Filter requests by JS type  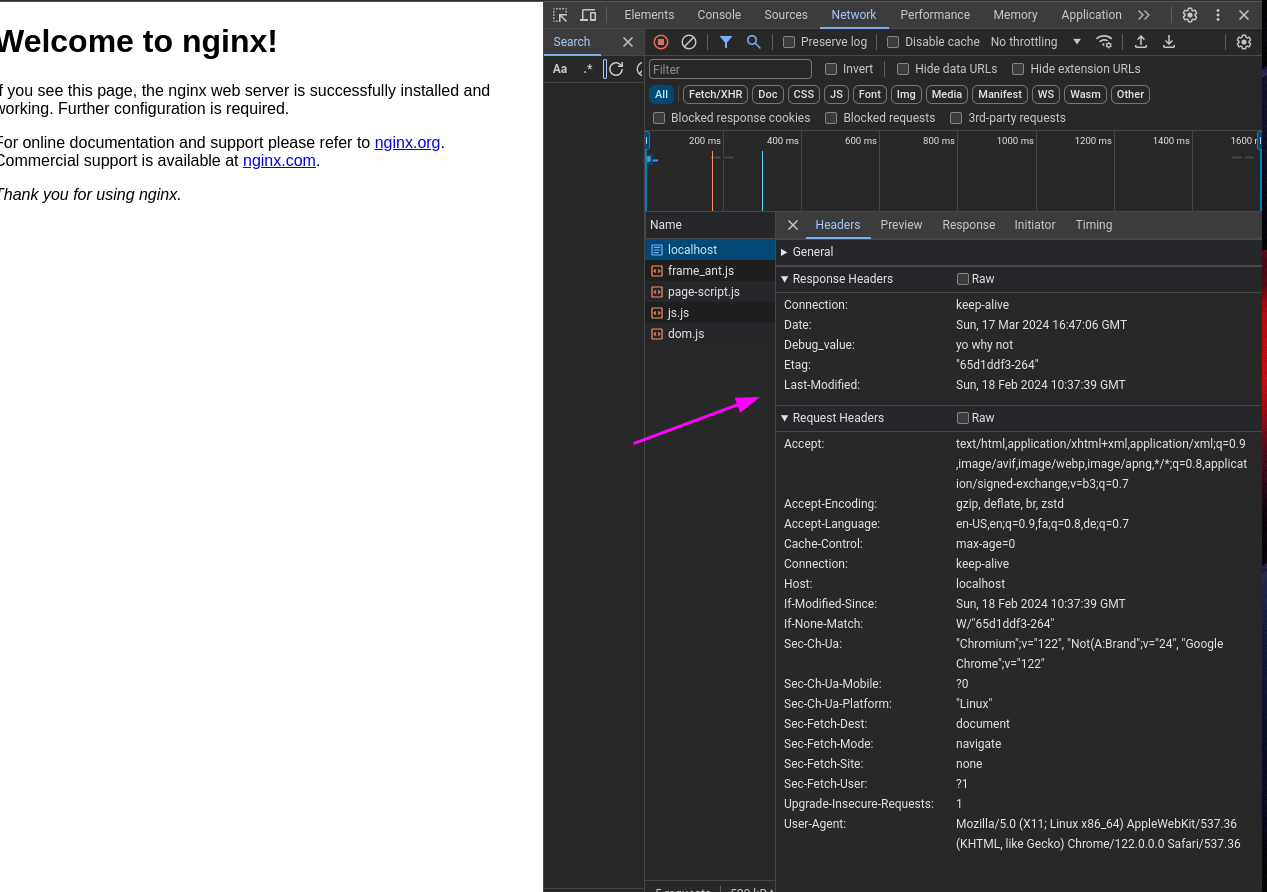(x=837, y=94)
